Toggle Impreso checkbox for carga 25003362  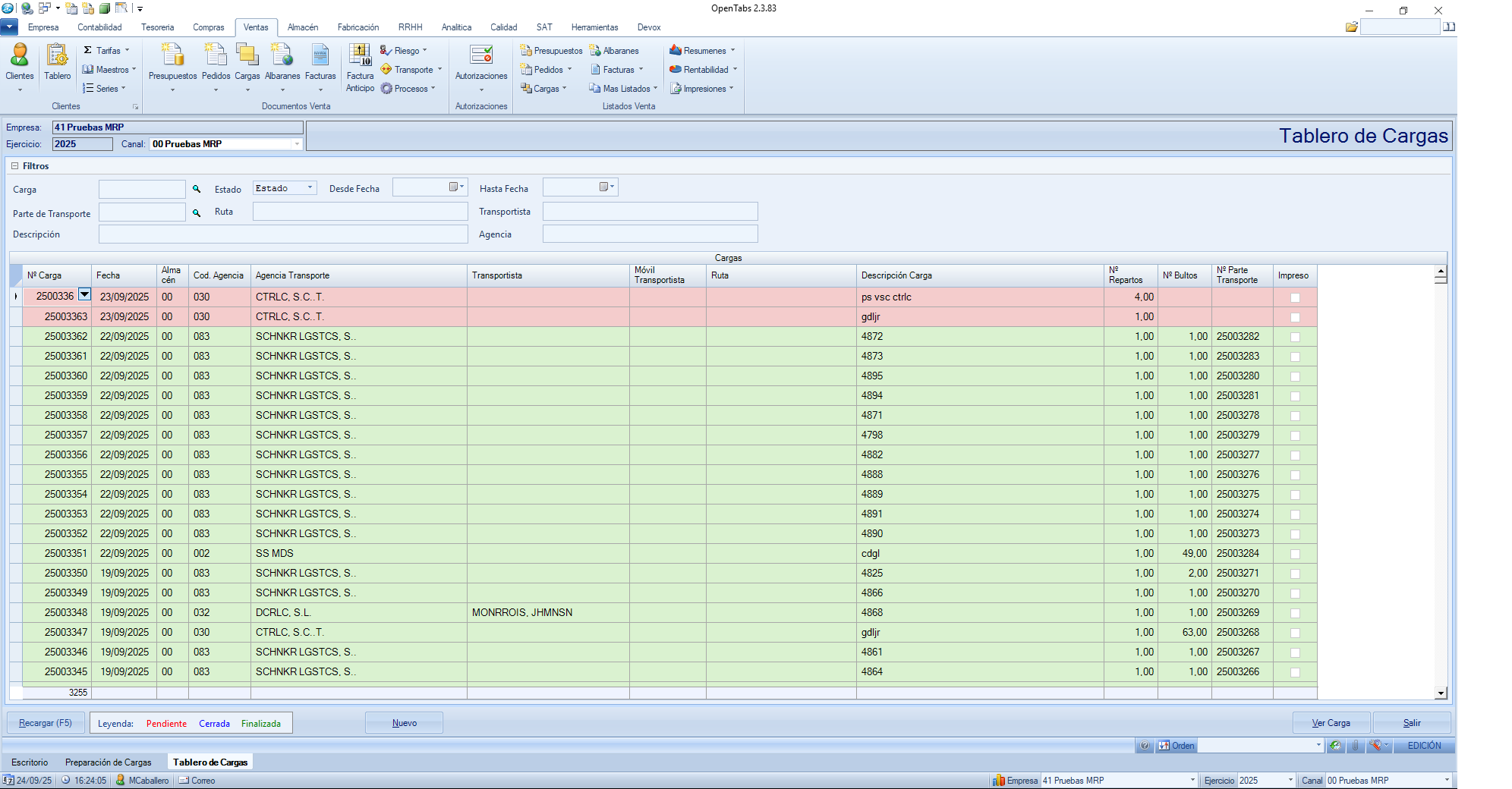1295,337
